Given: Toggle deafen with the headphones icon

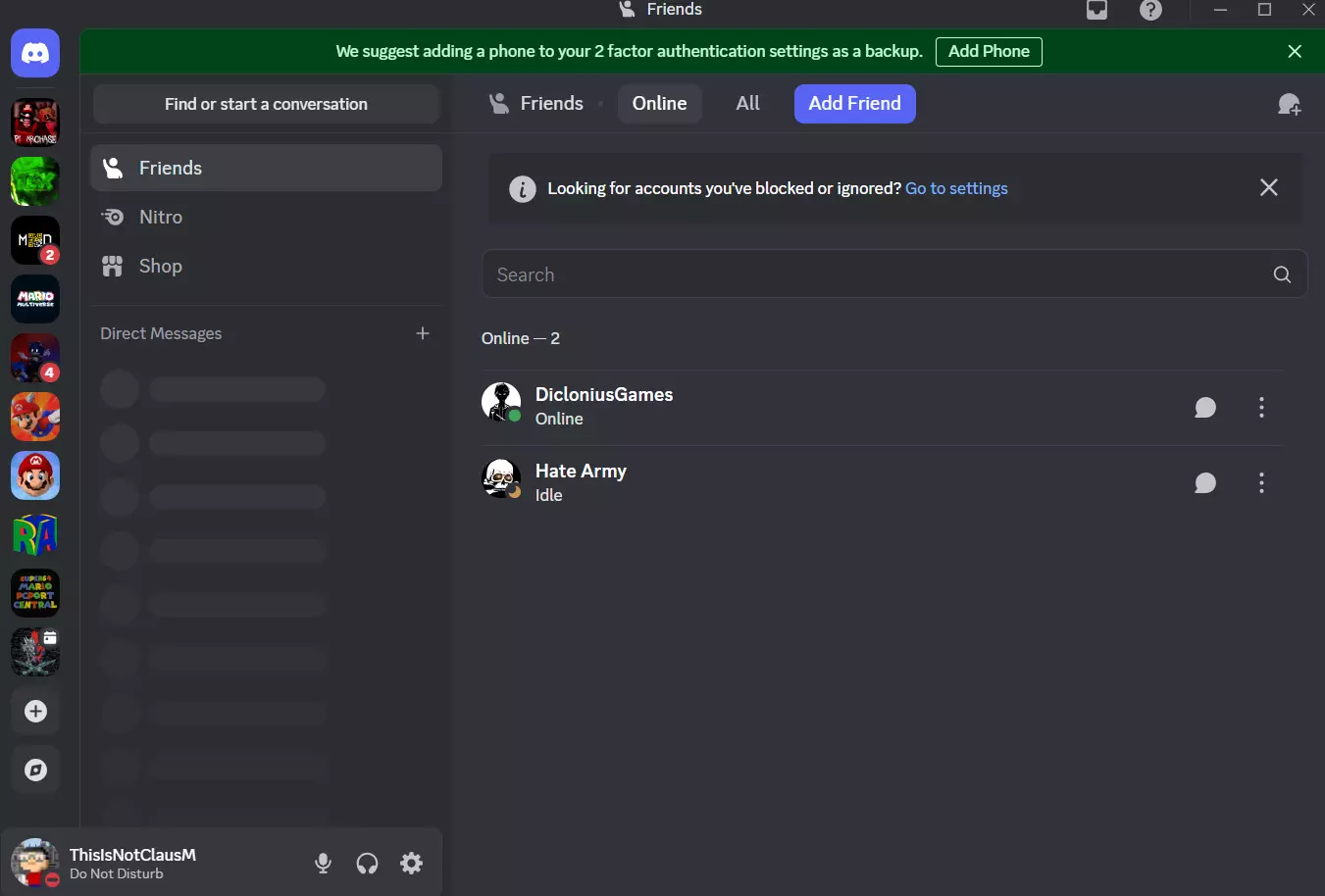Looking at the screenshot, I should tap(367, 863).
